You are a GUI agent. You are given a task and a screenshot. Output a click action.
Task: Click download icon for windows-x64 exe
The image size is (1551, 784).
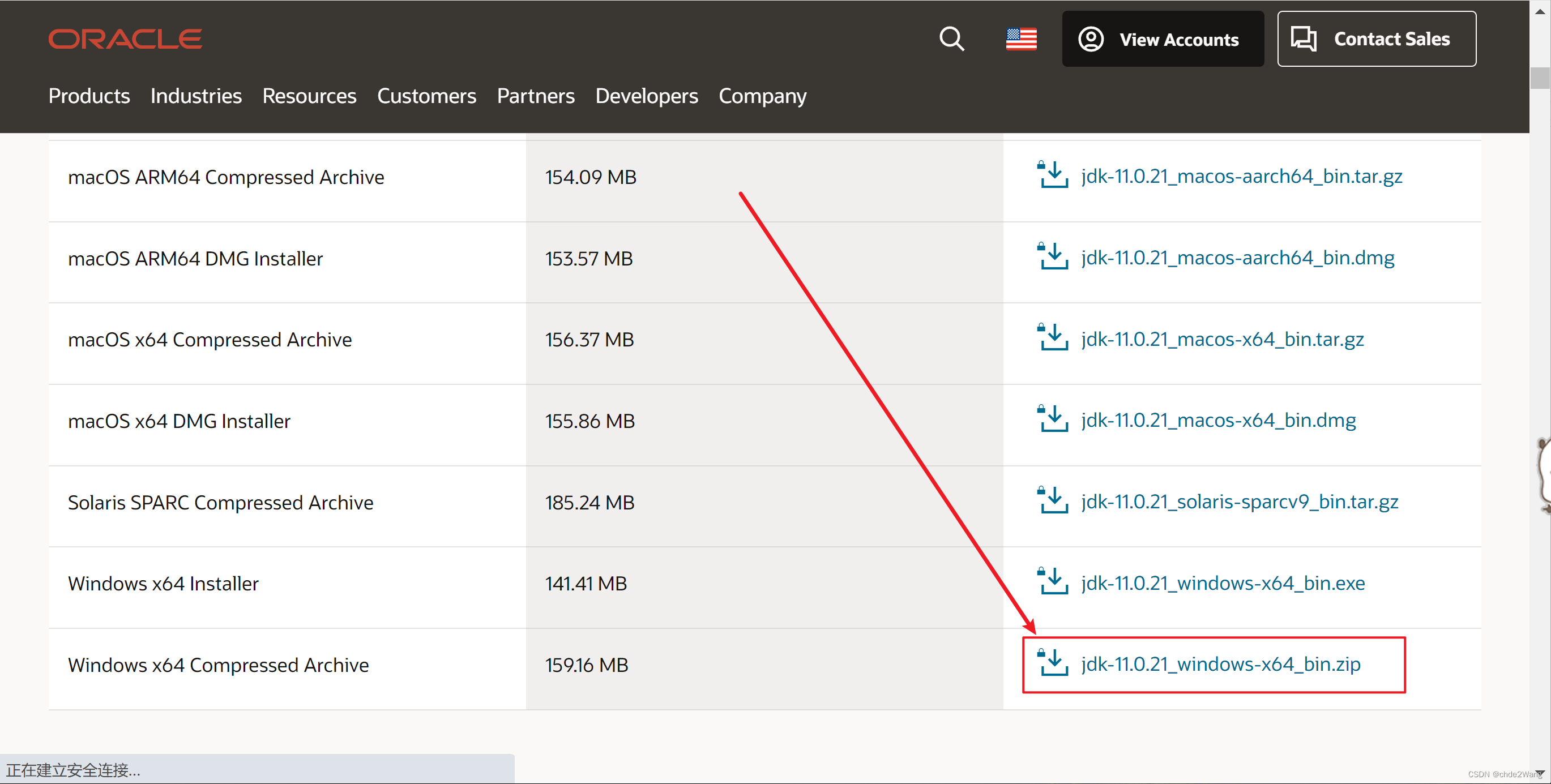pyautogui.click(x=1053, y=582)
